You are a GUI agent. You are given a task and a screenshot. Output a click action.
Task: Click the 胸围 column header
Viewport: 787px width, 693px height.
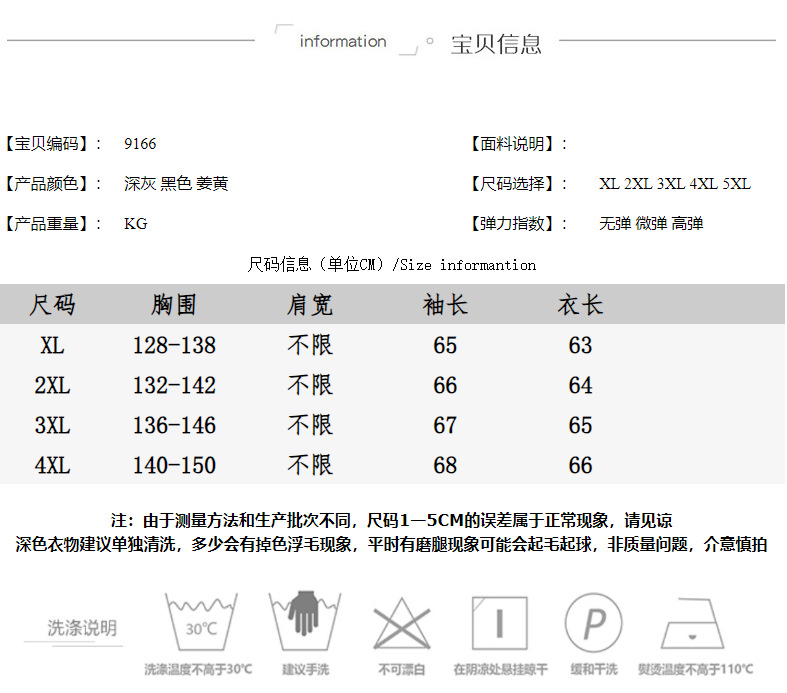click(x=174, y=305)
